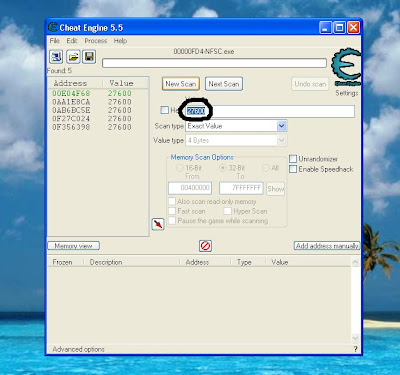Click the Next Scan button
The height and width of the screenshot is (375, 400).
point(224,84)
